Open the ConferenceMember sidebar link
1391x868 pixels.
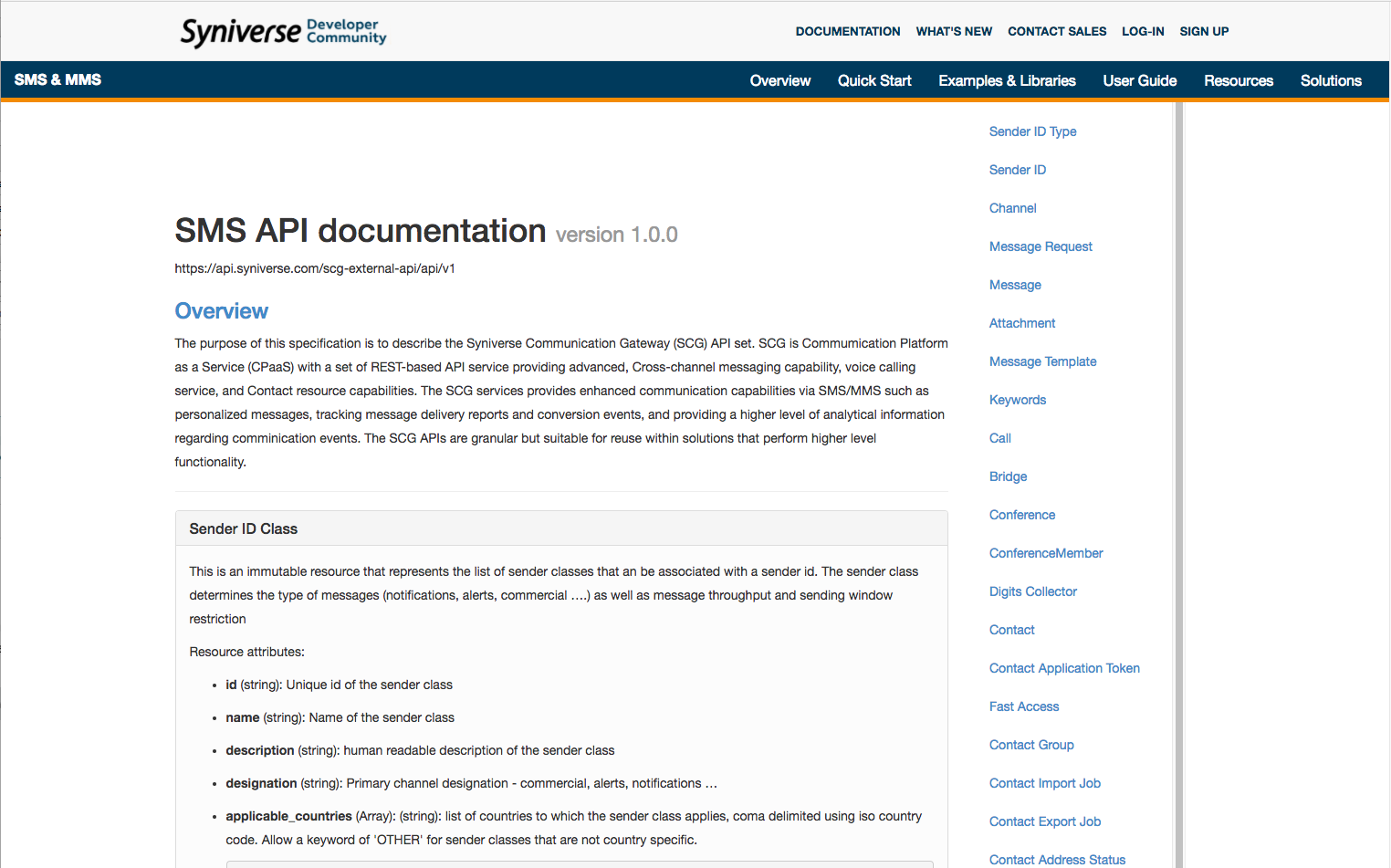[1046, 553]
